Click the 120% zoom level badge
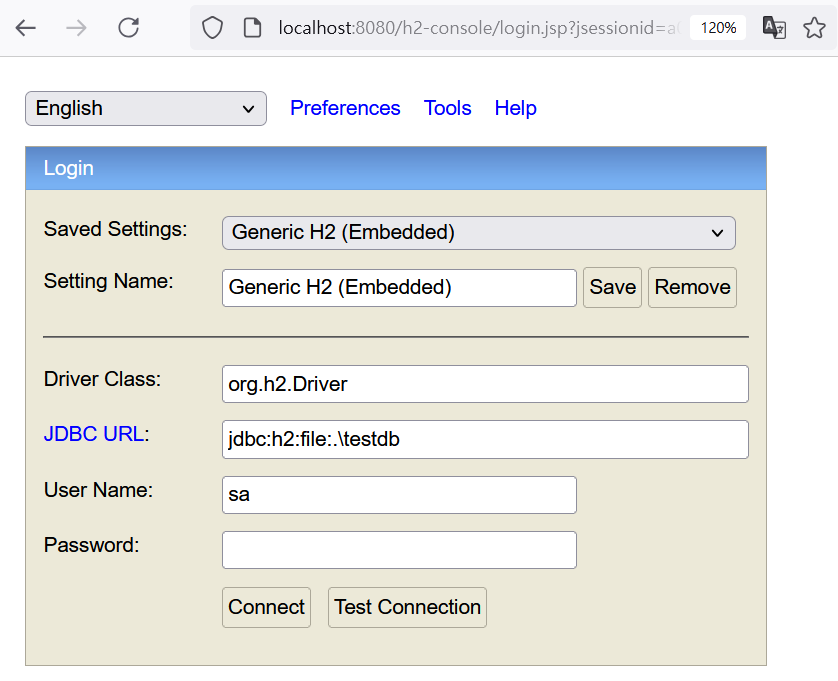Image resolution: width=838 pixels, height=681 pixels. coord(717,28)
